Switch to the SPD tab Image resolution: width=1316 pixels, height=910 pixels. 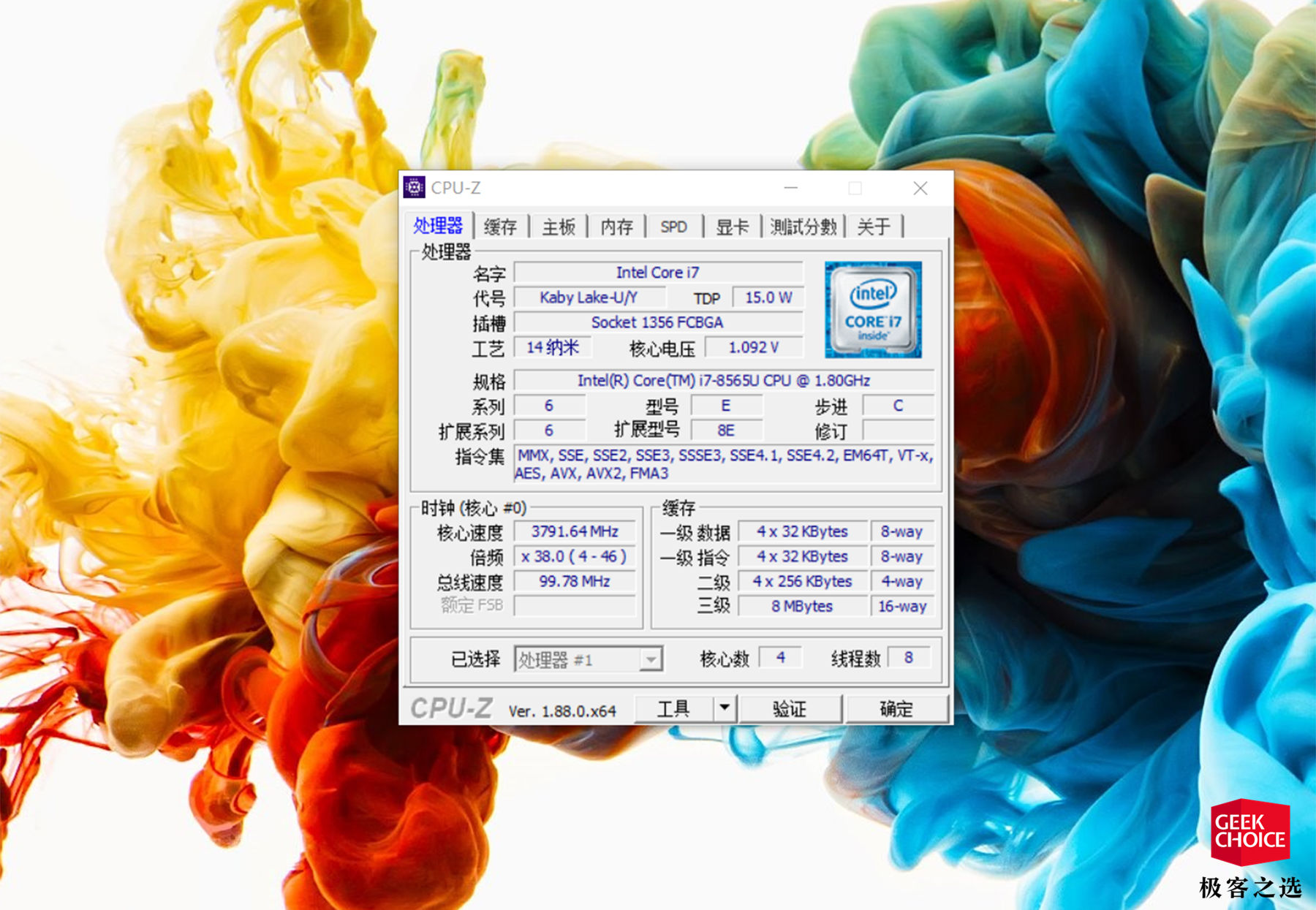point(673,227)
